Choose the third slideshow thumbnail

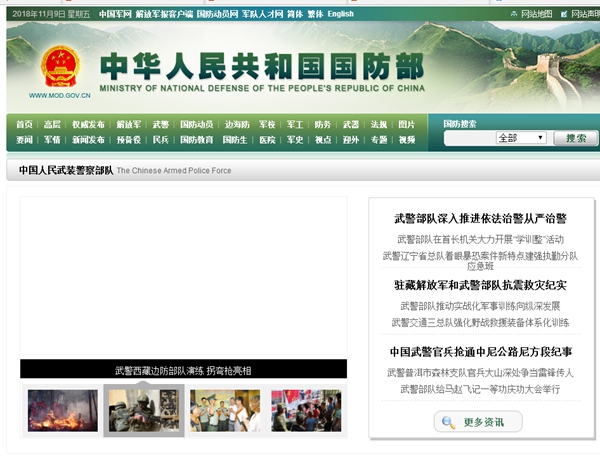[x=224, y=410]
